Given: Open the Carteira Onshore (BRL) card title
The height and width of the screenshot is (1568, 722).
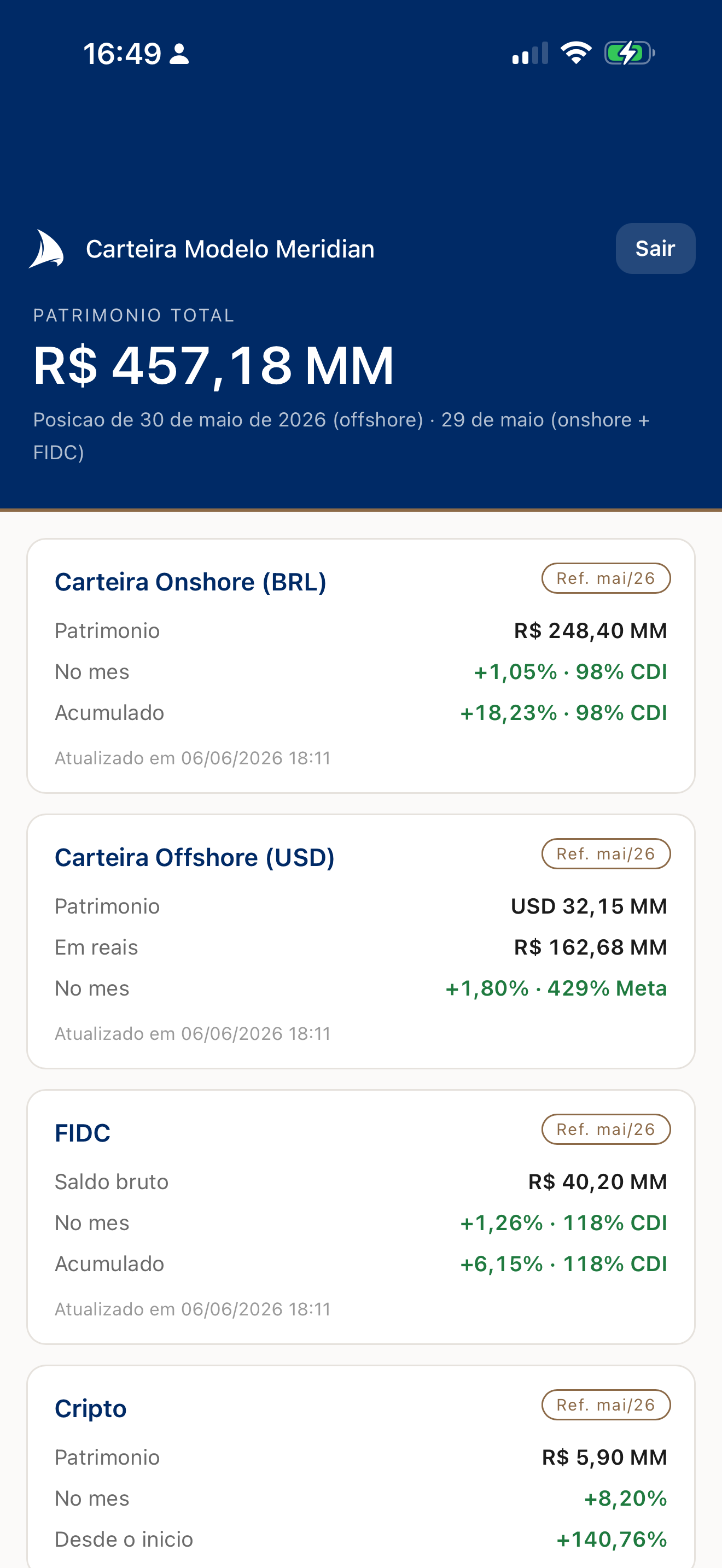Looking at the screenshot, I should pos(190,582).
